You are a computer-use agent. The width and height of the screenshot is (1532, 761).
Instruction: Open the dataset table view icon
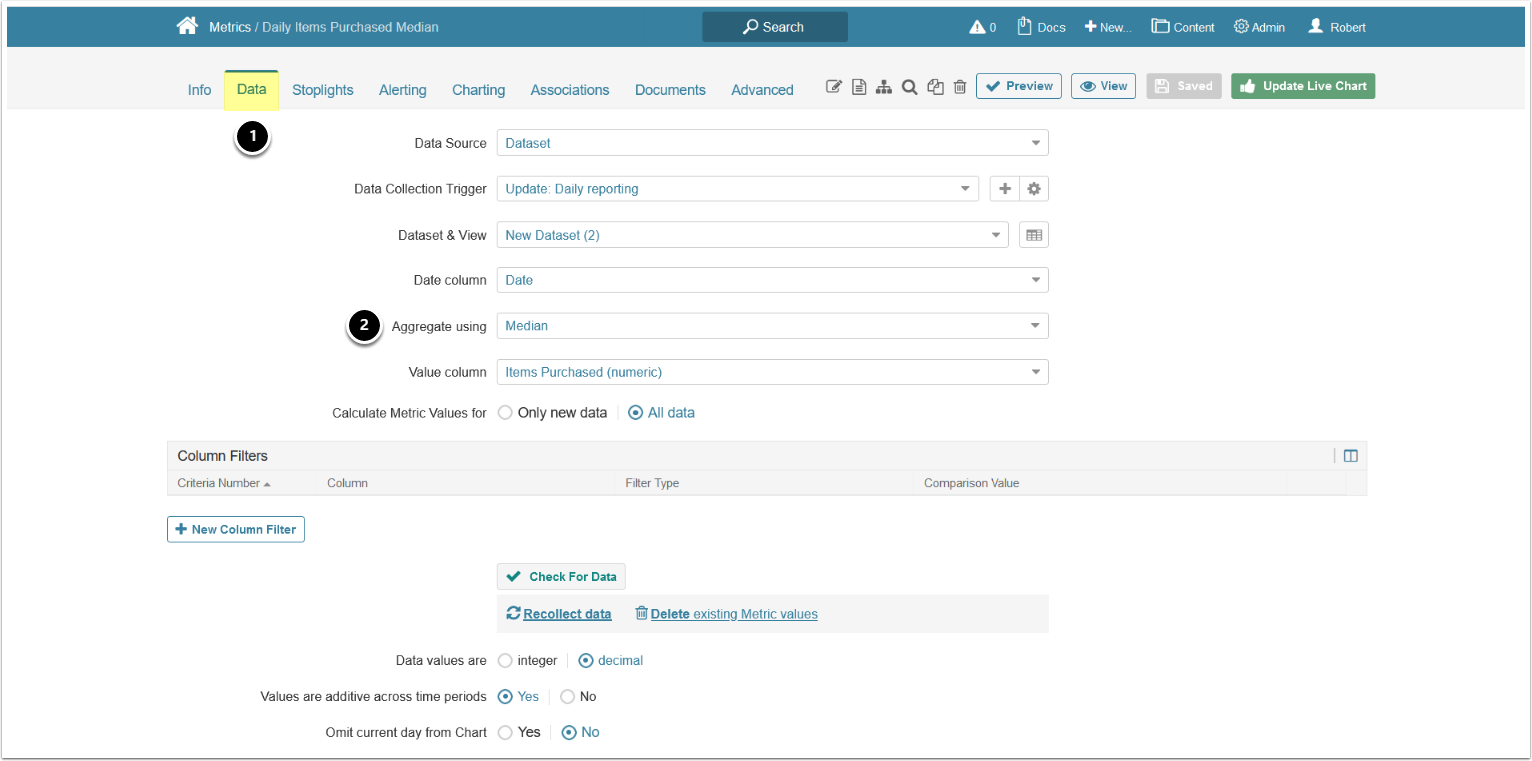pyautogui.click(x=1034, y=235)
